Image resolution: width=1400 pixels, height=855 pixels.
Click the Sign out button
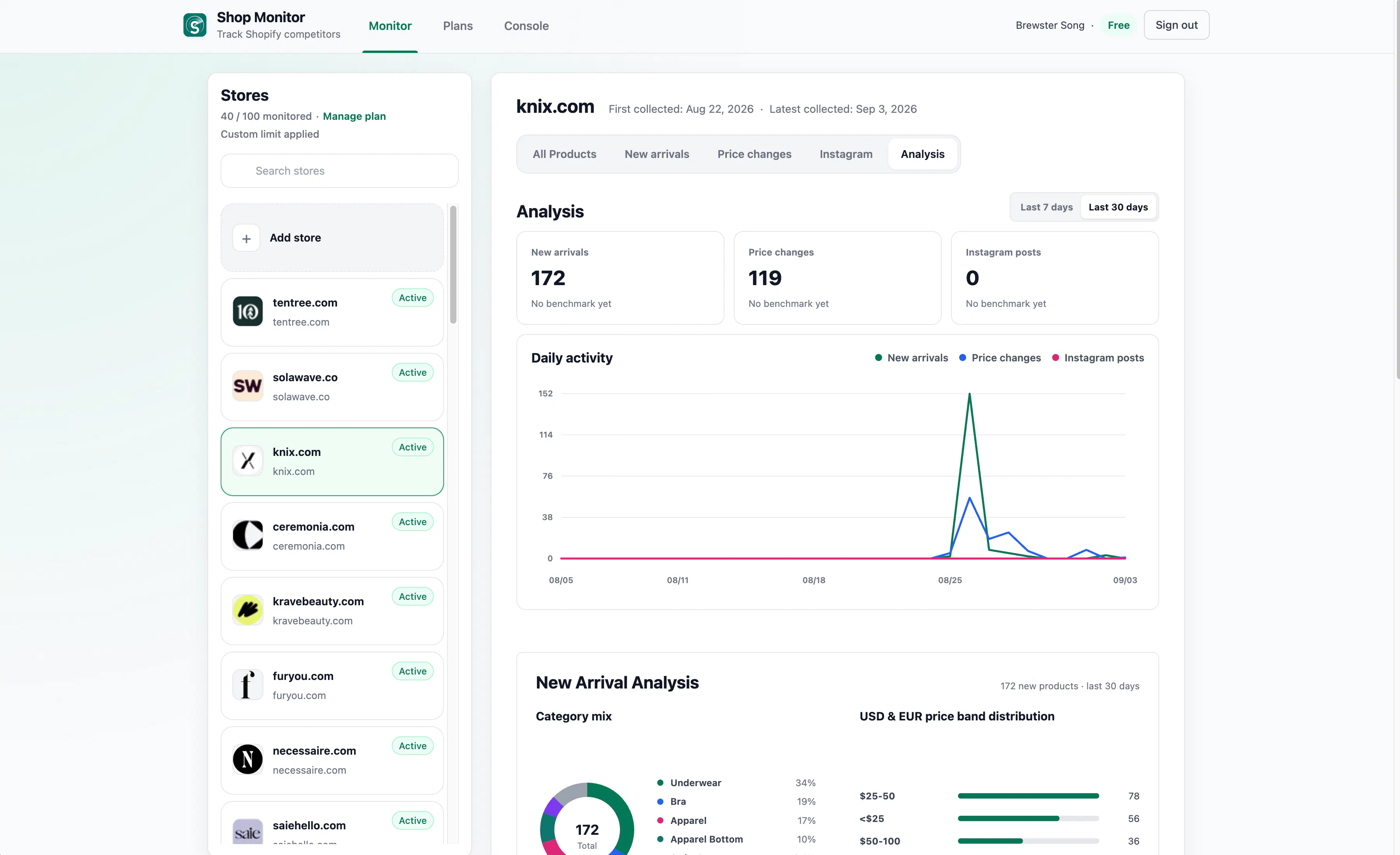[x=1176, y=25]
